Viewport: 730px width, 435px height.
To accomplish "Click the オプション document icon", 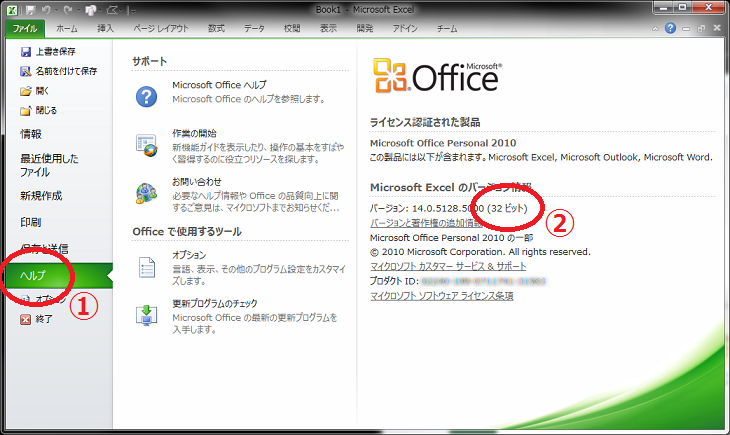I will pos(147,267).
